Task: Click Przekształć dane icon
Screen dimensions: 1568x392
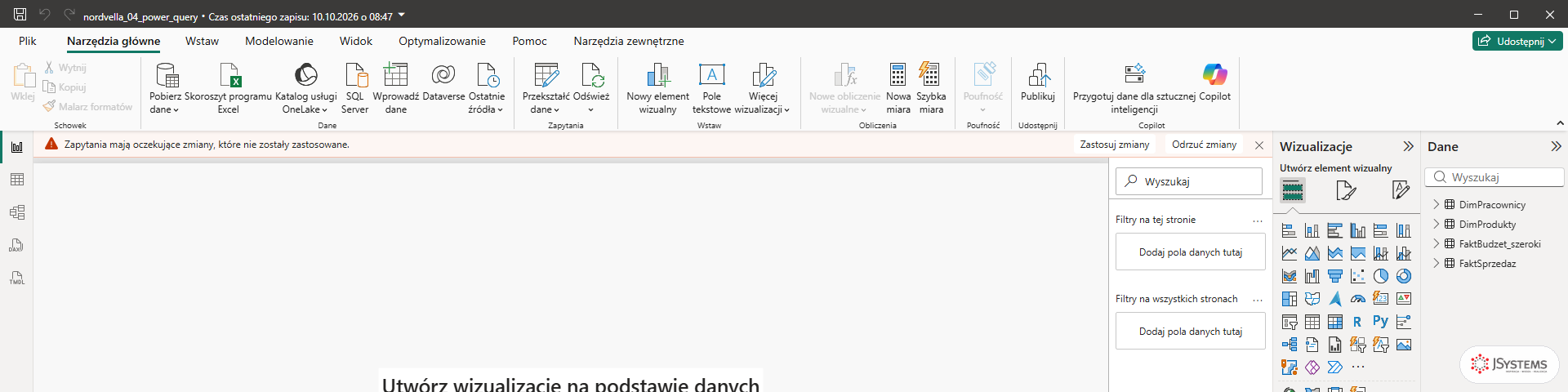Action: tap(546, 75)
